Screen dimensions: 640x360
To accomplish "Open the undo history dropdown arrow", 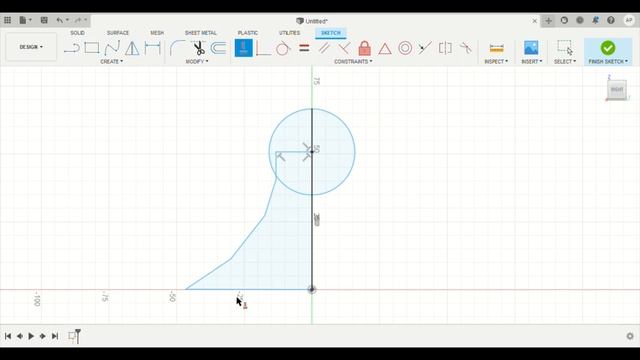I will [67, 20].
